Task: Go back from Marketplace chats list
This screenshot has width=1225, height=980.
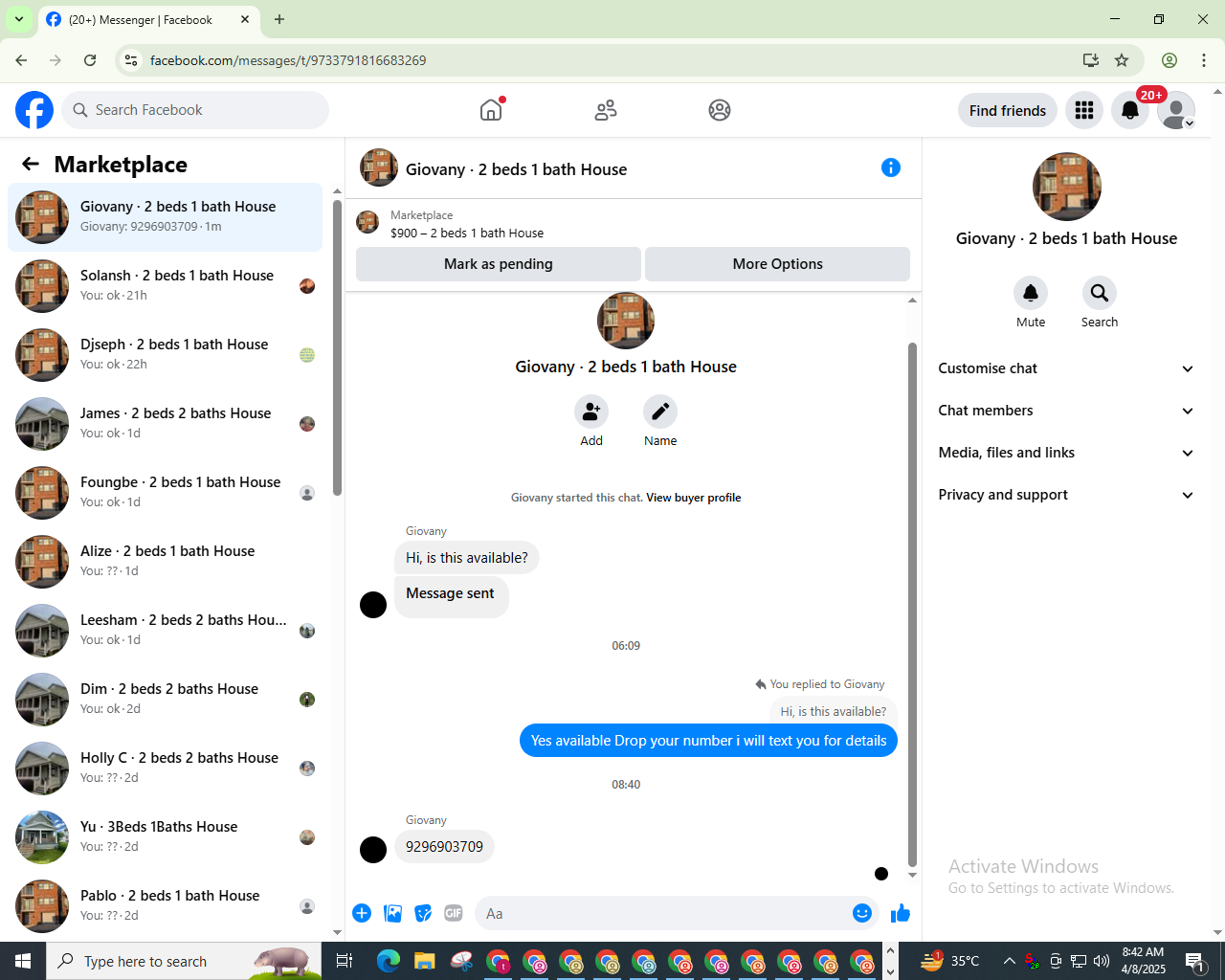Action: click(31, 164)
